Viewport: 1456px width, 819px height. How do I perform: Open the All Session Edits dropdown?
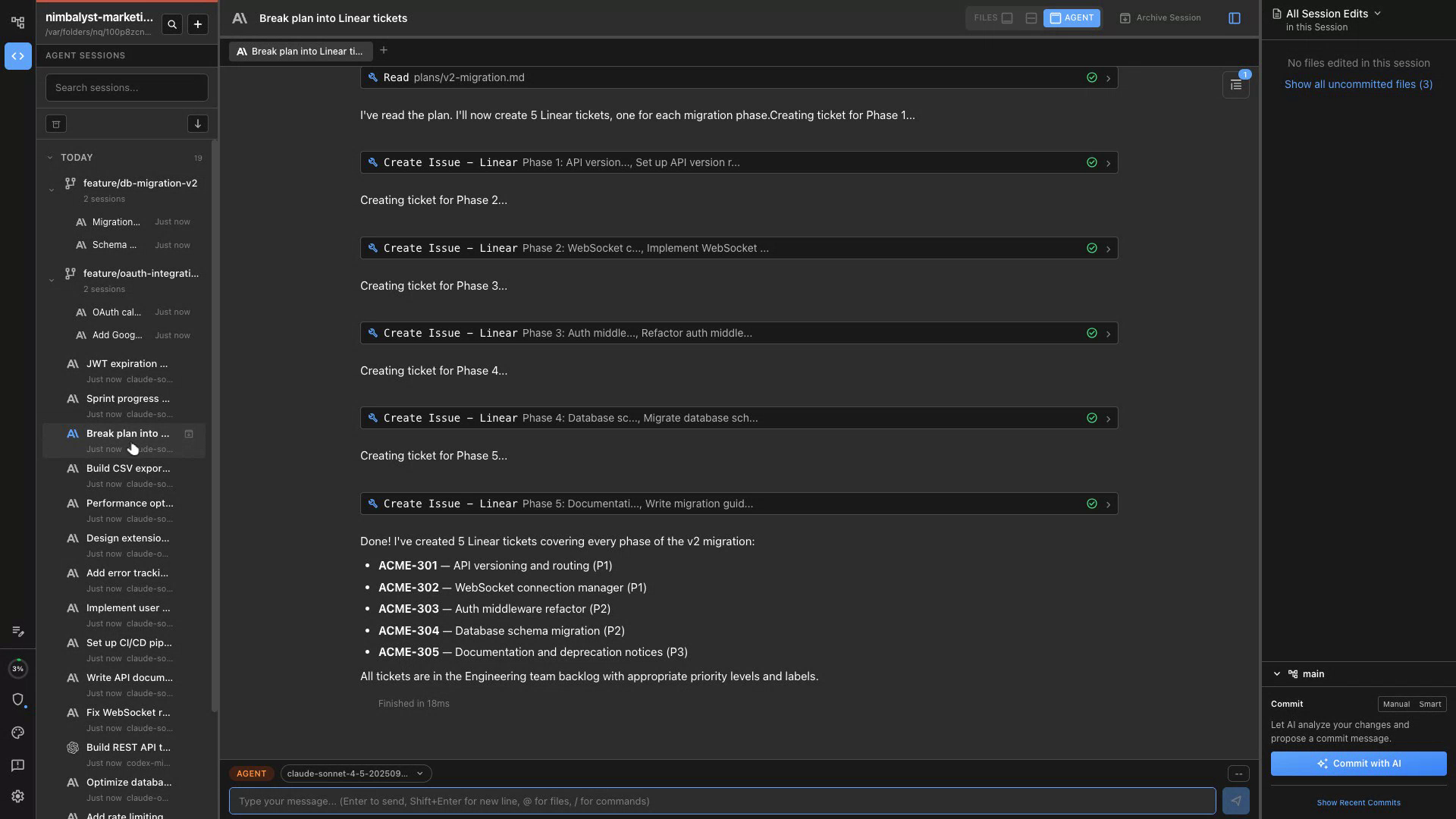1332,14
